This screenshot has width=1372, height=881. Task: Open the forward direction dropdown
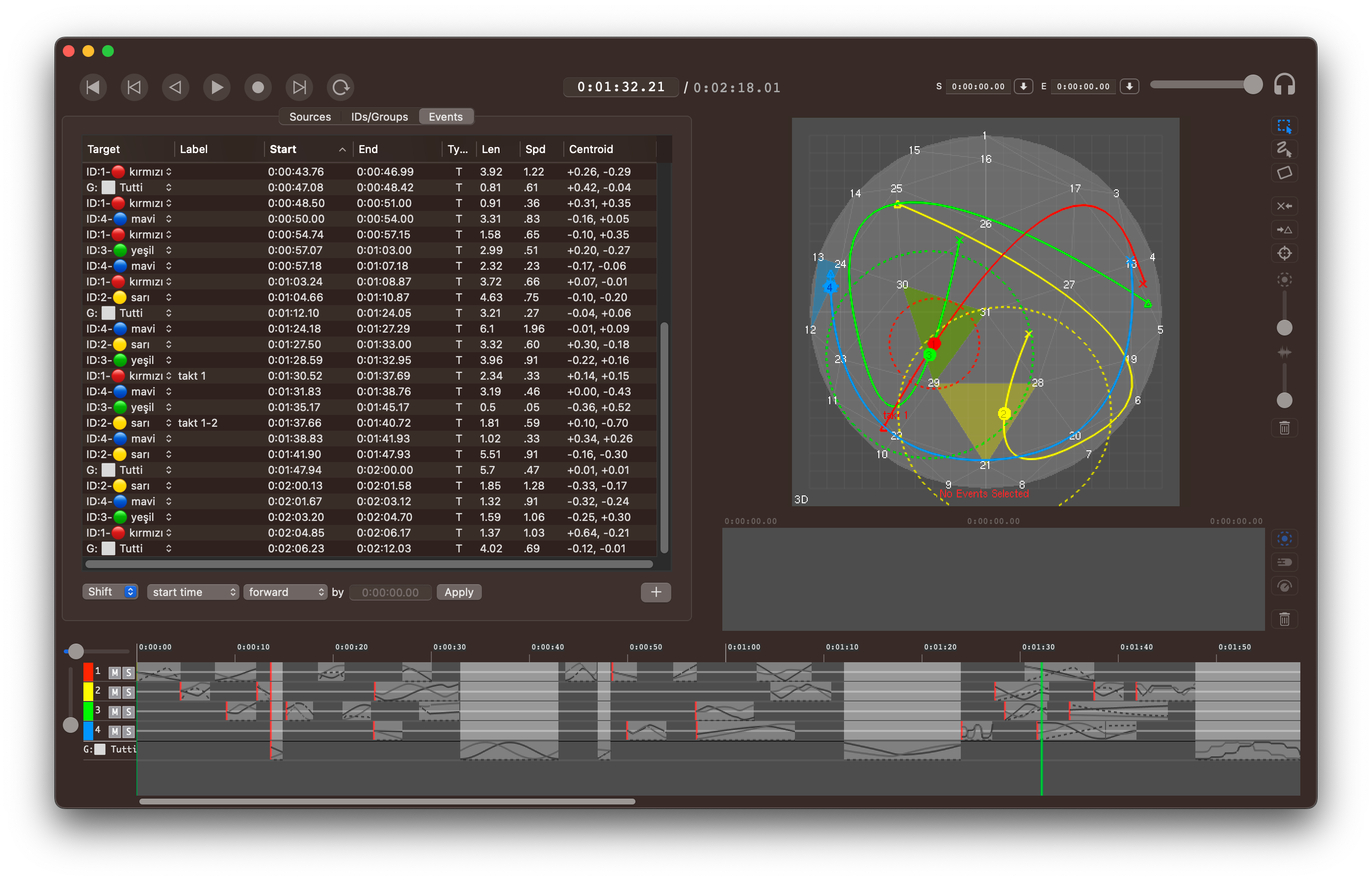tap(285, 592)
